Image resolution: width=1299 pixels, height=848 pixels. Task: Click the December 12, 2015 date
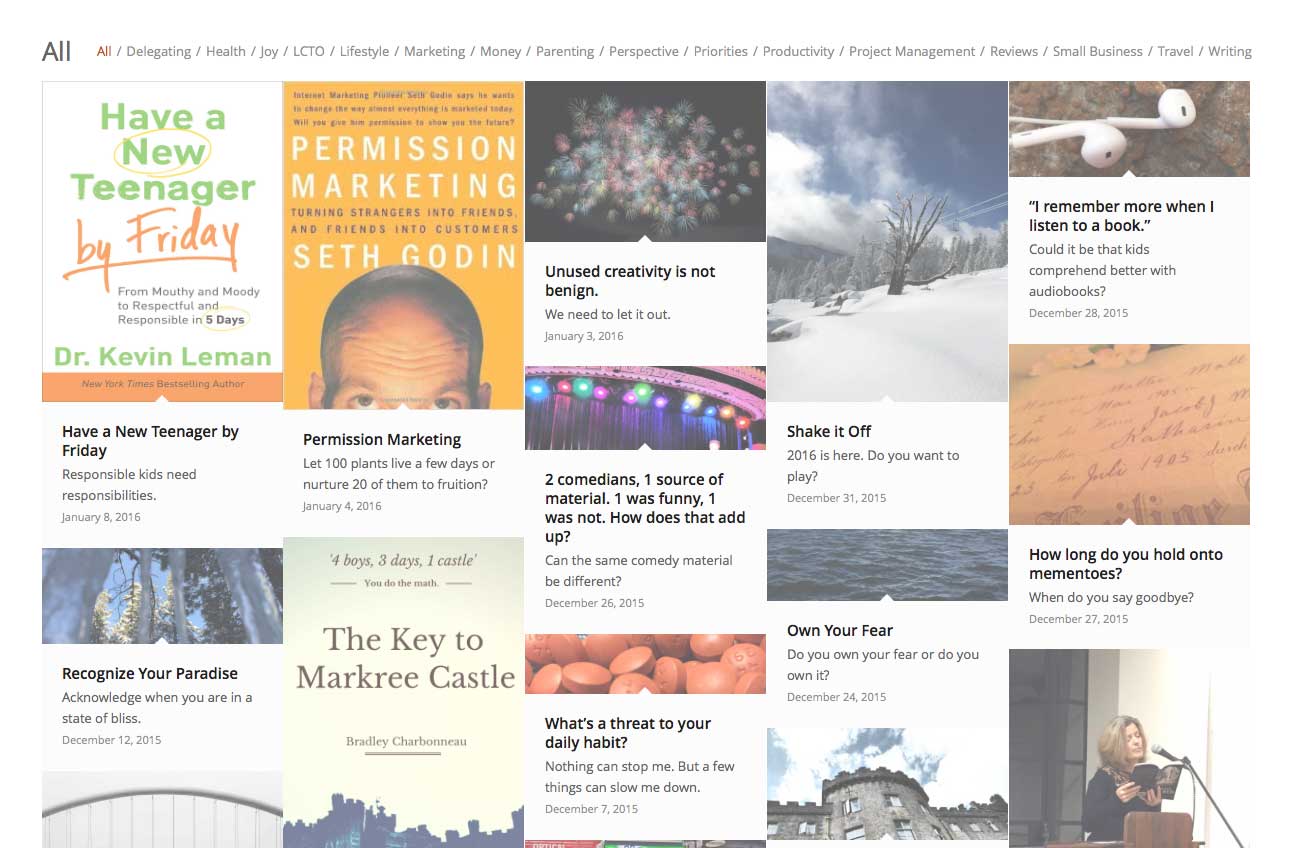[x=111, y=740]
